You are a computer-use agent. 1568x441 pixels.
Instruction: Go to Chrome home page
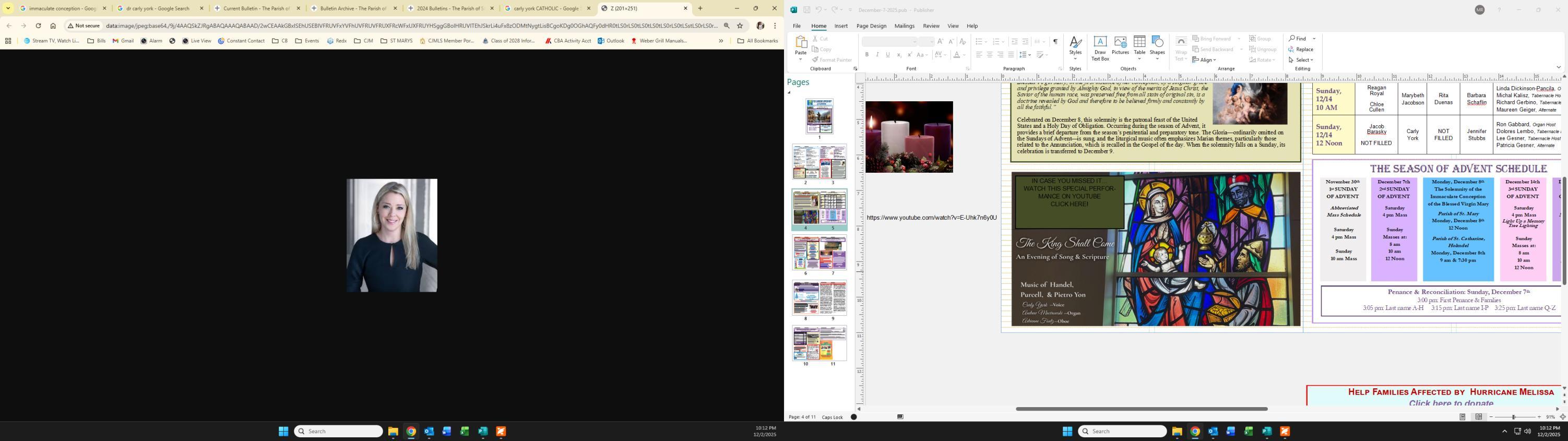53,26
